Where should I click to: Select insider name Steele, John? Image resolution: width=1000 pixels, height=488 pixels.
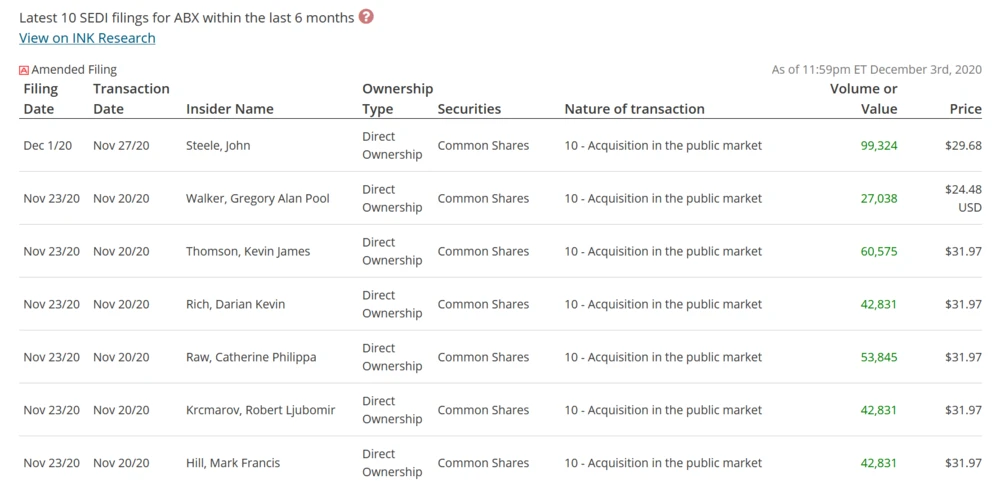[x=218, y=146]
